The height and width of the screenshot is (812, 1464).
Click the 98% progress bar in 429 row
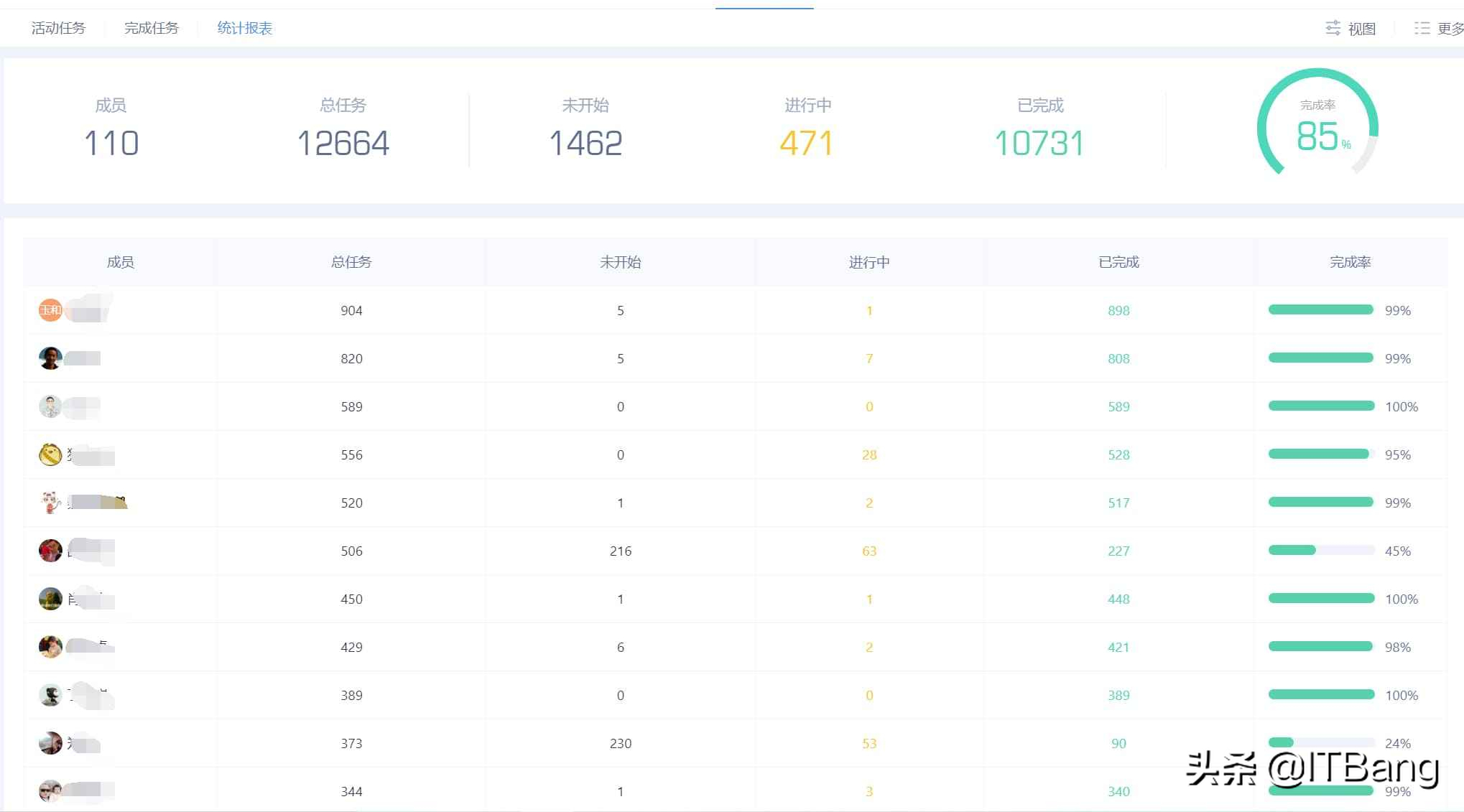(x=1321, y=647)
